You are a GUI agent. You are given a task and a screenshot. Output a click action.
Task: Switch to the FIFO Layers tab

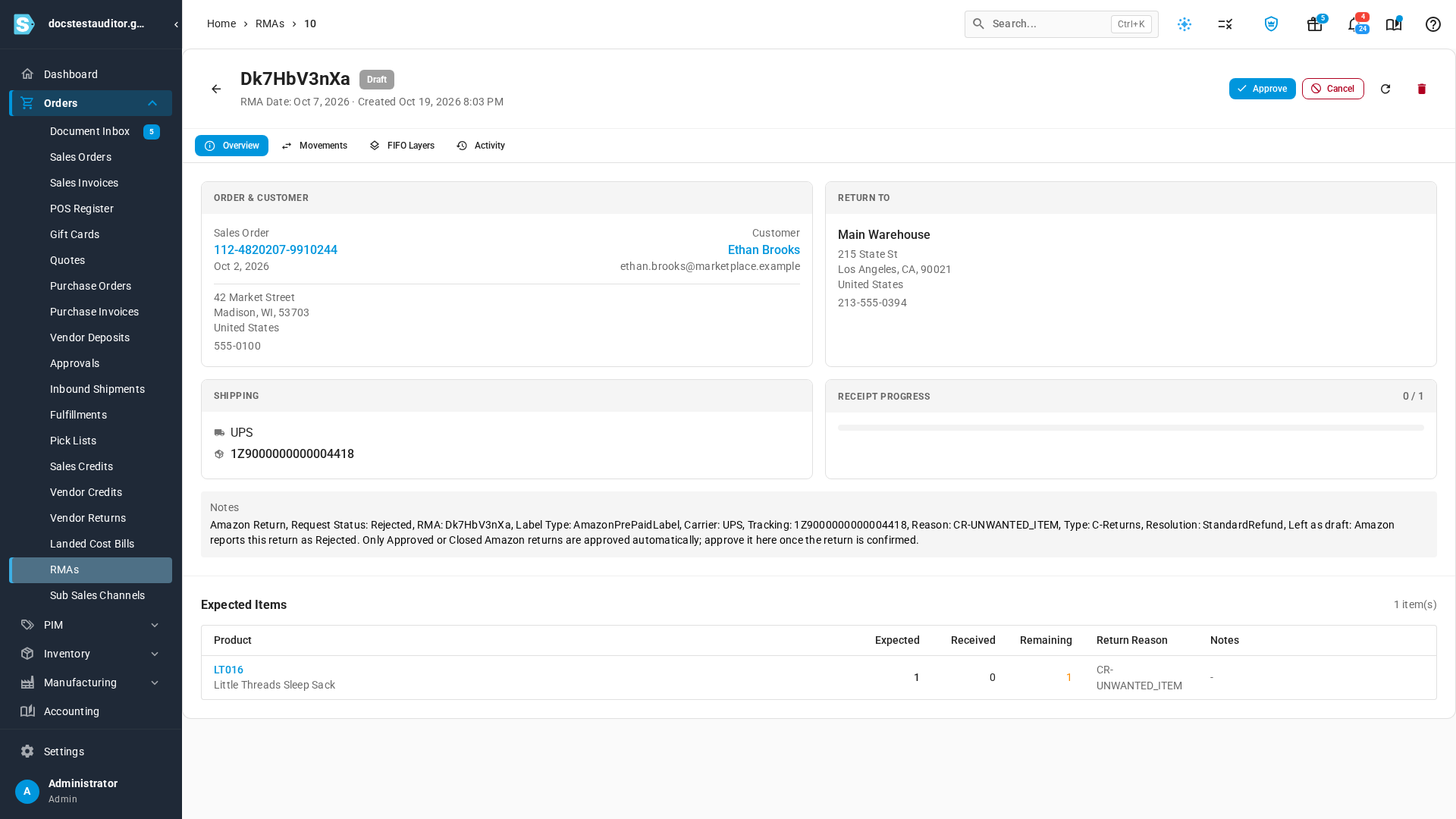402,146
